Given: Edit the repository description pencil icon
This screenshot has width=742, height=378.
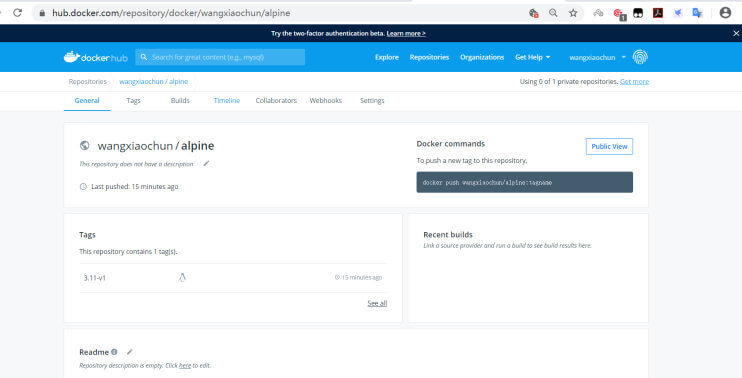Looking at the screenshot, I should coord(206,164).
